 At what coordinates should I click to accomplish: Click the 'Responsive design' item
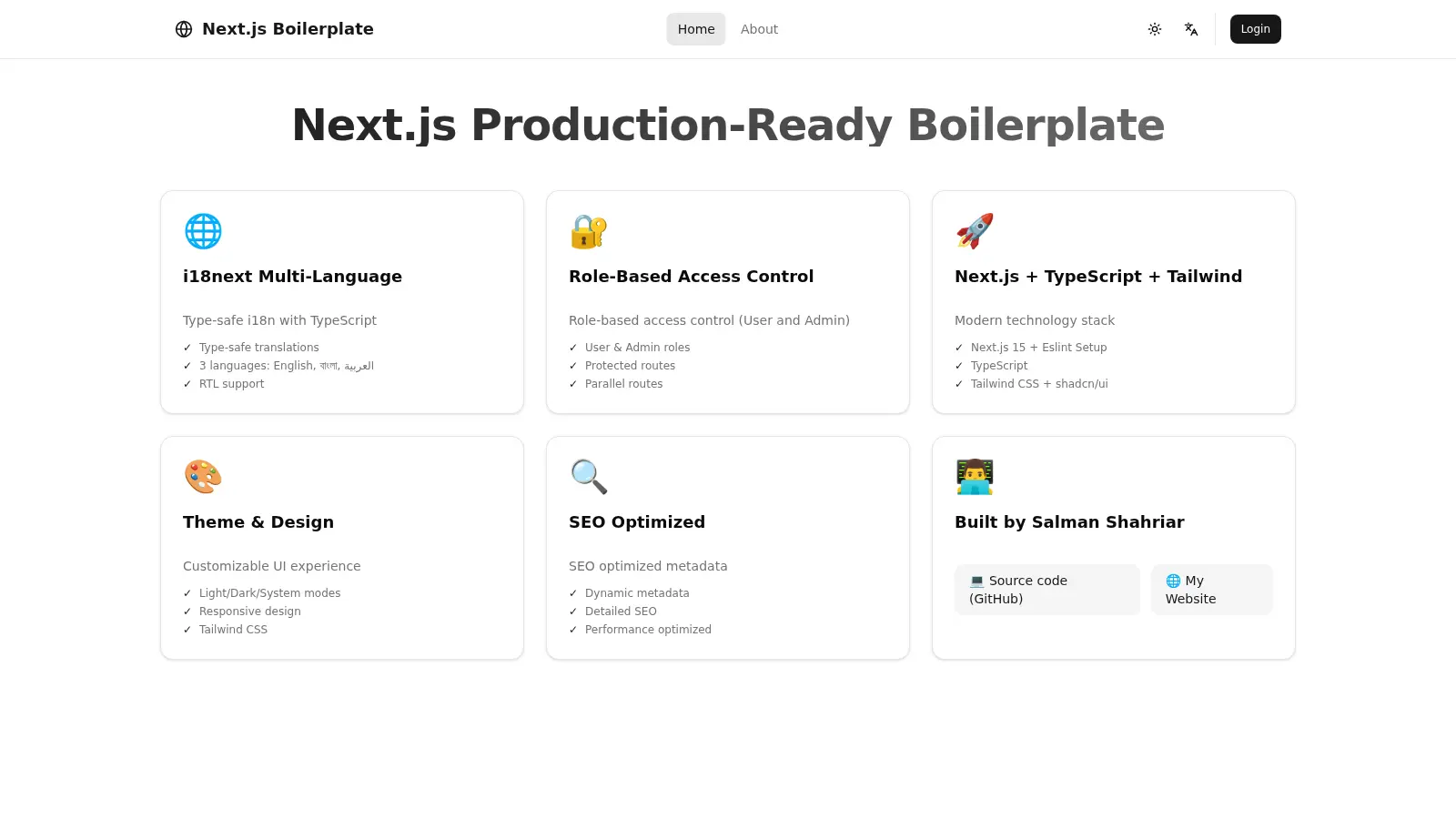250,612
